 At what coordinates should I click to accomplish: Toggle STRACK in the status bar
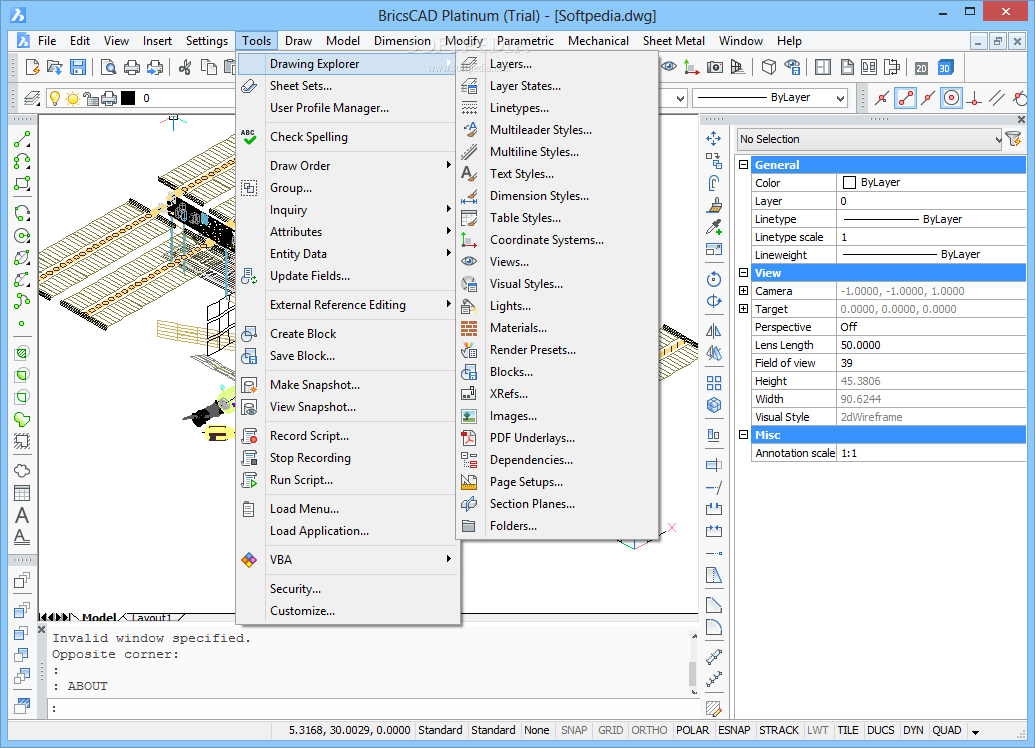(779, 730)
